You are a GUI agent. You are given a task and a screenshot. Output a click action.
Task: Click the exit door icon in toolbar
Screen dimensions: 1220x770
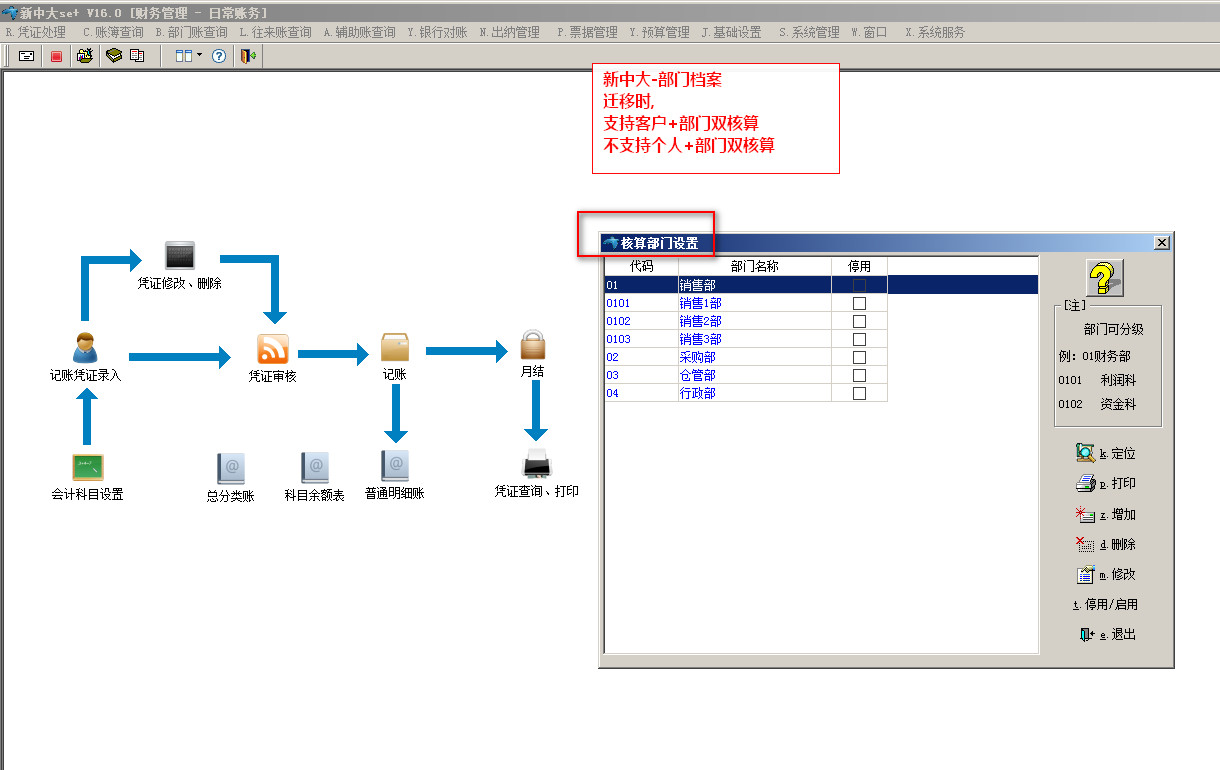(x=247, y=56)
